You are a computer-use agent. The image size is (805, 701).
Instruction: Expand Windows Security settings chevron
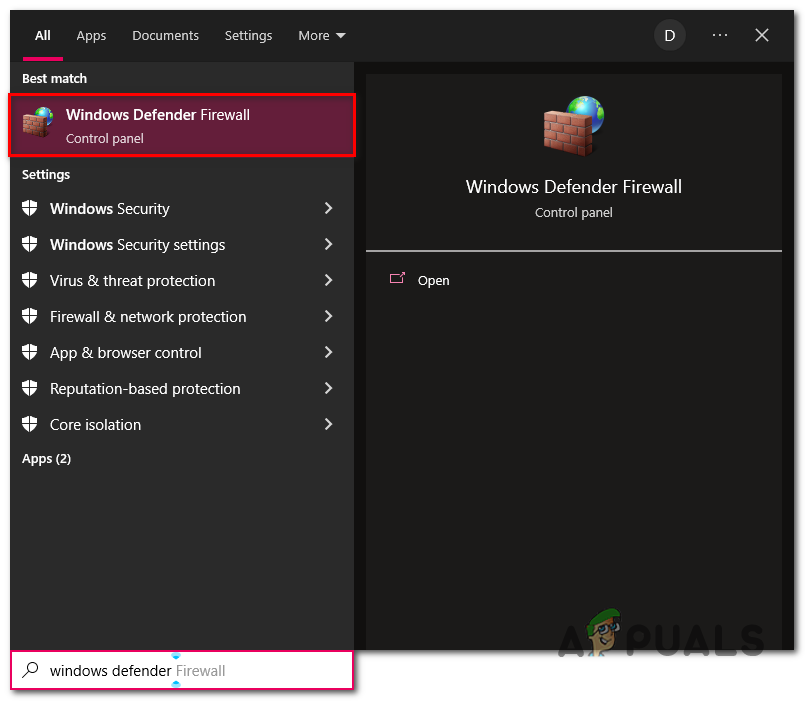coord(329,244)
